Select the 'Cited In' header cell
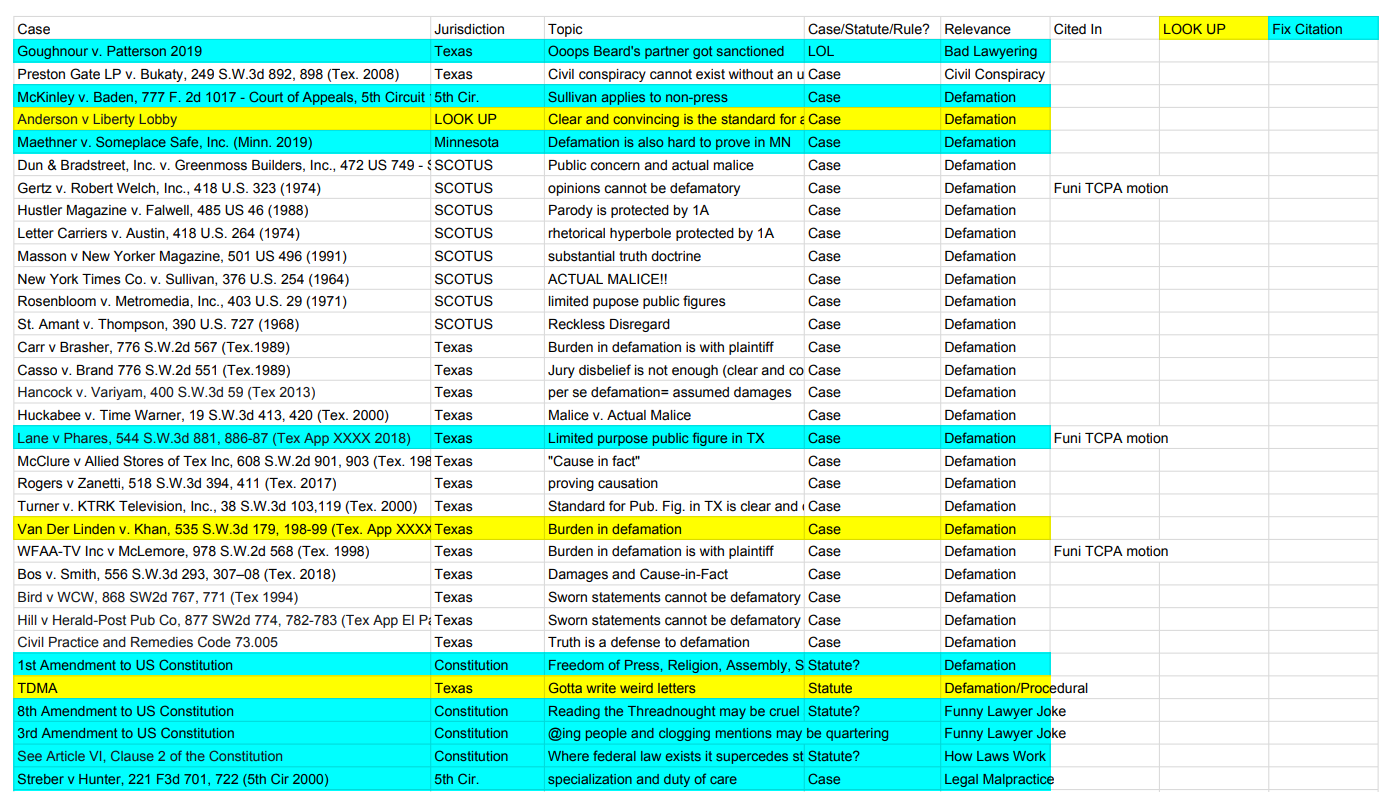 [1104, 29]
